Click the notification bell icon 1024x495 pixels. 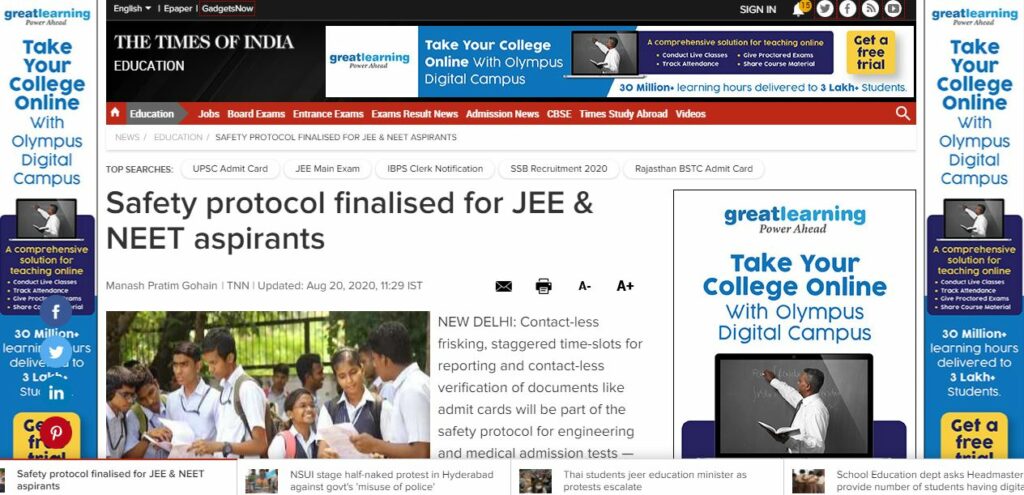pyautogui.click(x=798, y=10)
